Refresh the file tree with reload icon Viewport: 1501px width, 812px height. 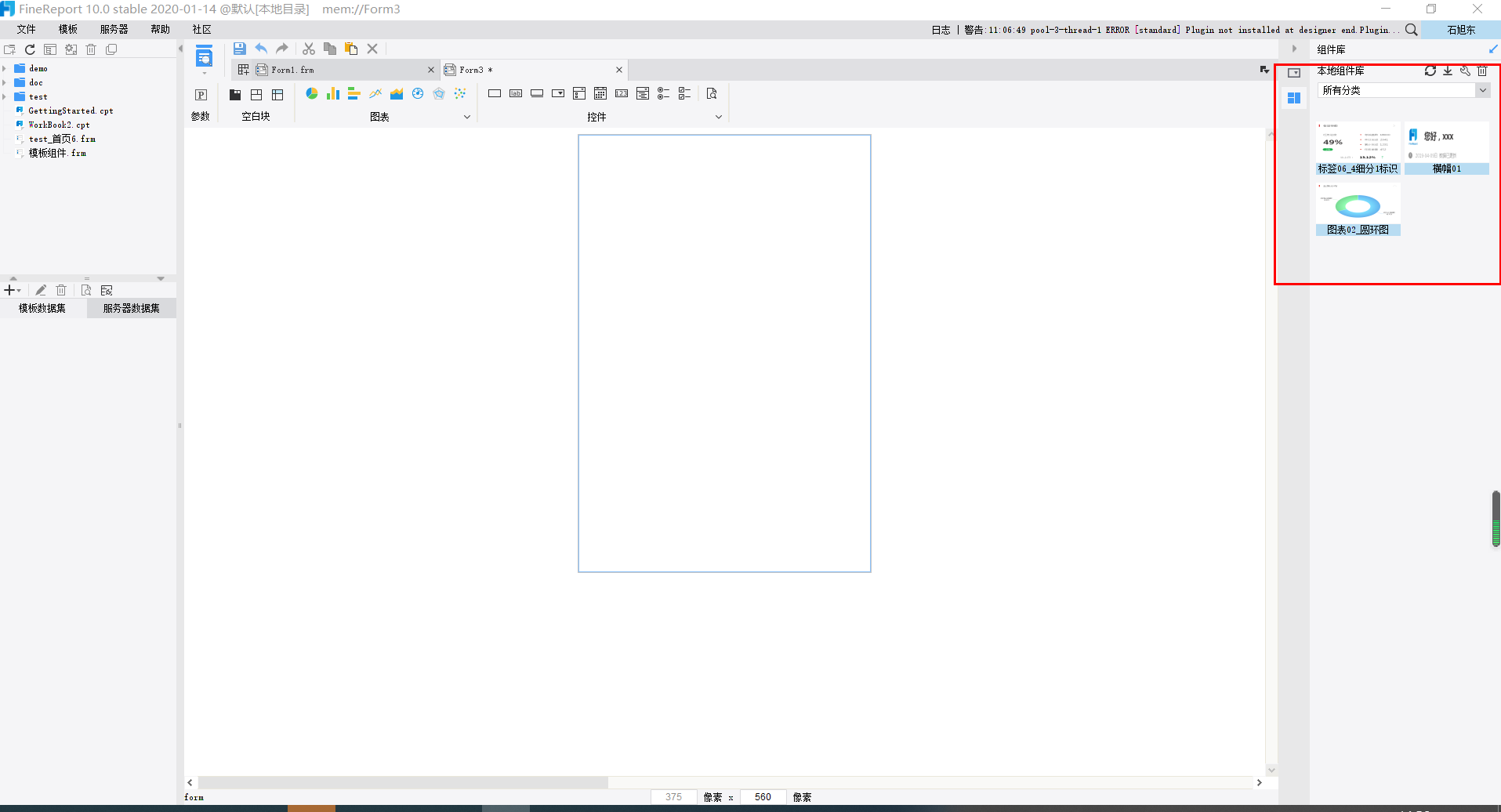click(x=30, y=49)
